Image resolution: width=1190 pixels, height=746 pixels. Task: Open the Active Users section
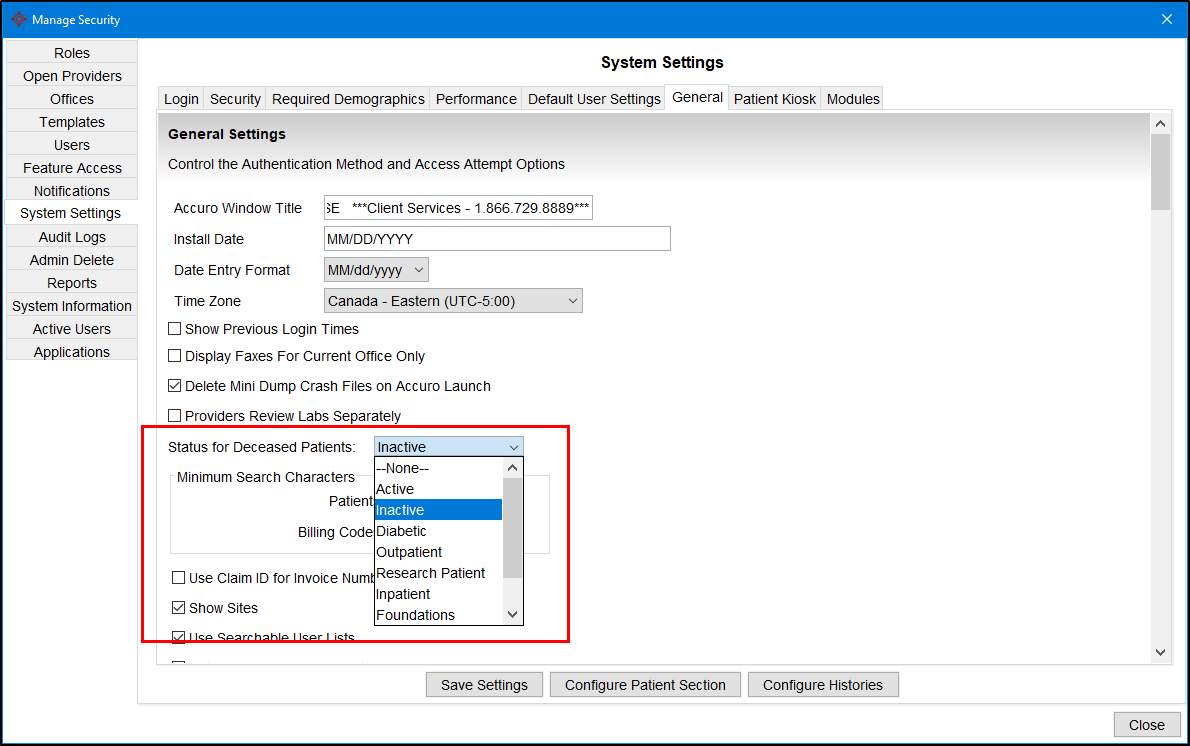click(x=71, y=328)
